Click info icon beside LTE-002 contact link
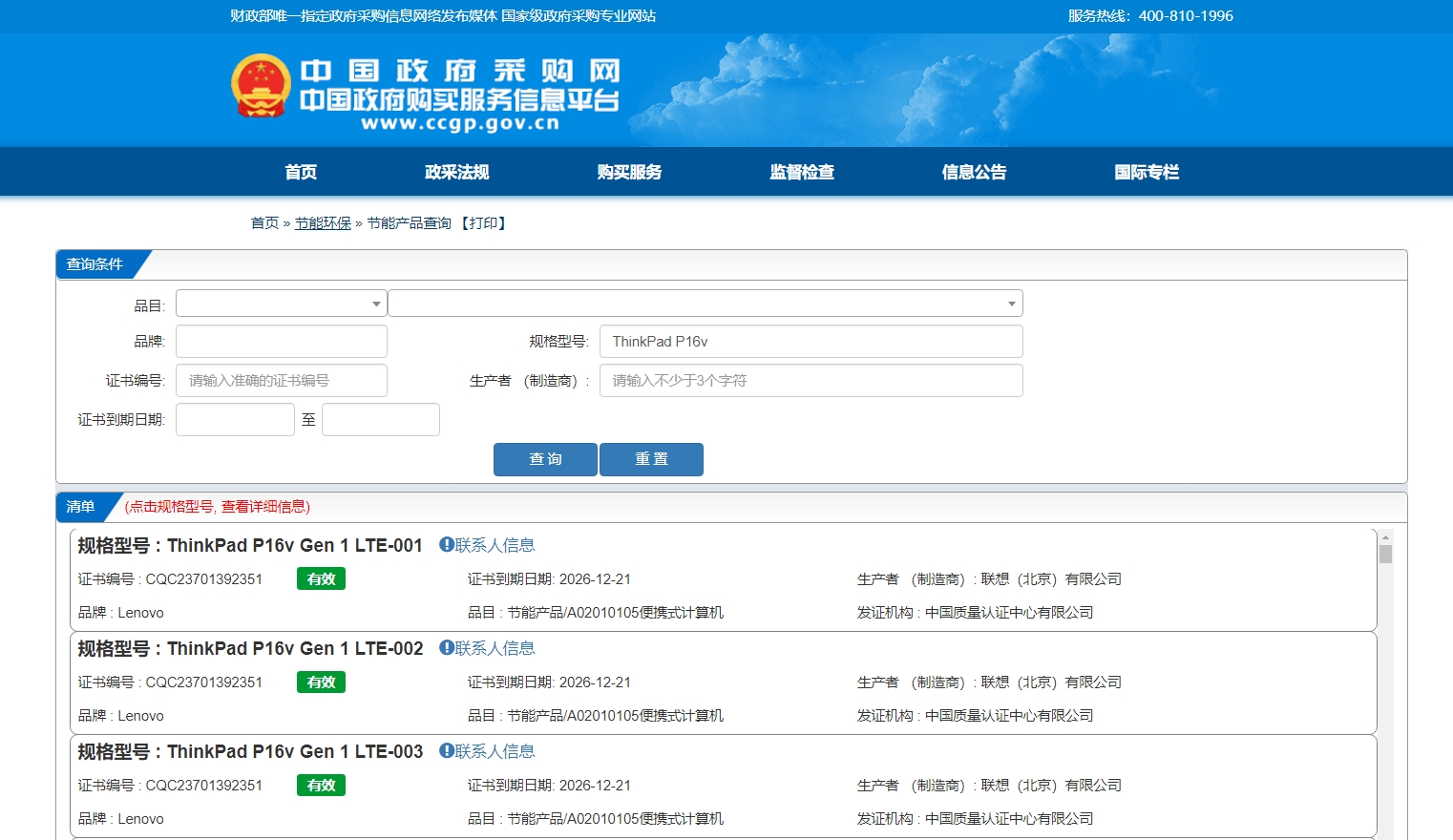 point(446,647)
